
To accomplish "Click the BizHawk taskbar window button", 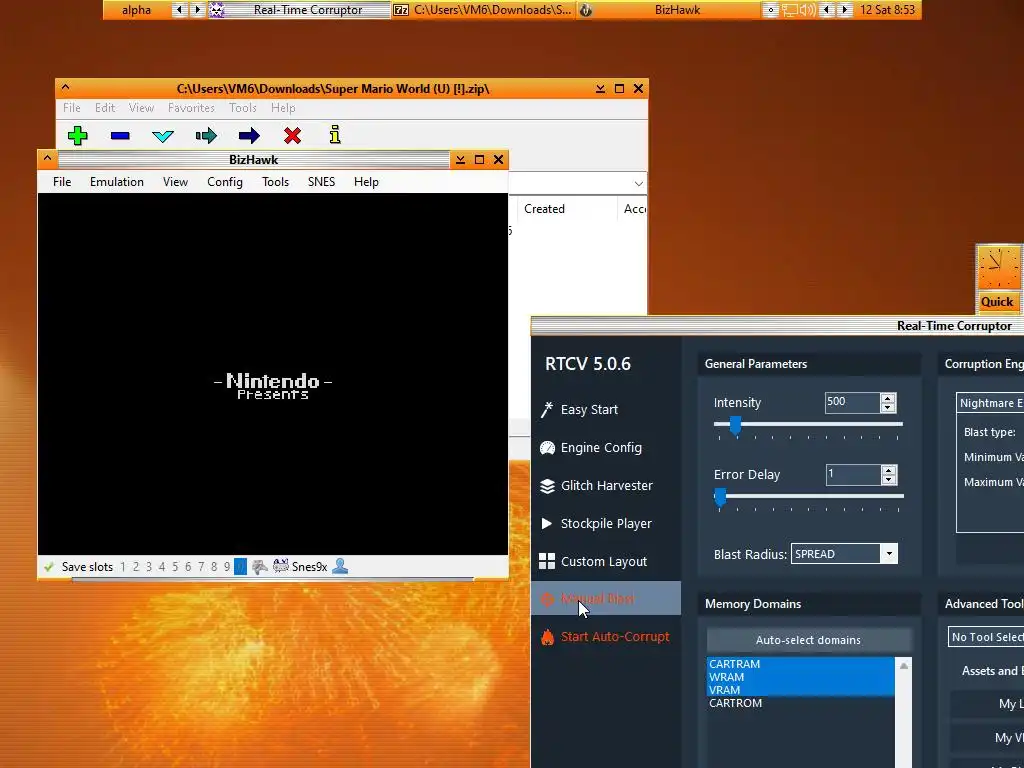I will coord(667,10).
